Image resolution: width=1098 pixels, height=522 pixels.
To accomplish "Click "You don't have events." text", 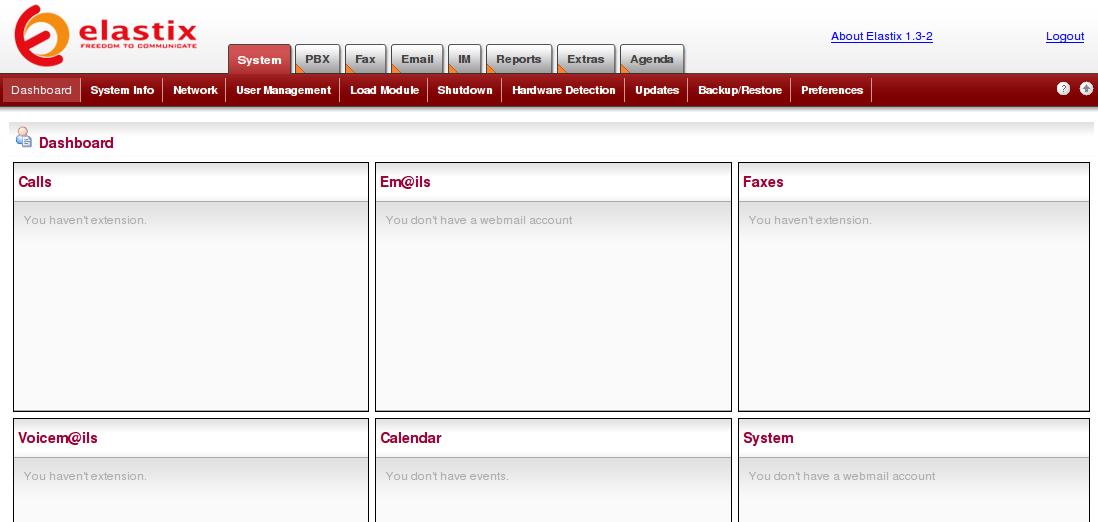I will (447, 476).
